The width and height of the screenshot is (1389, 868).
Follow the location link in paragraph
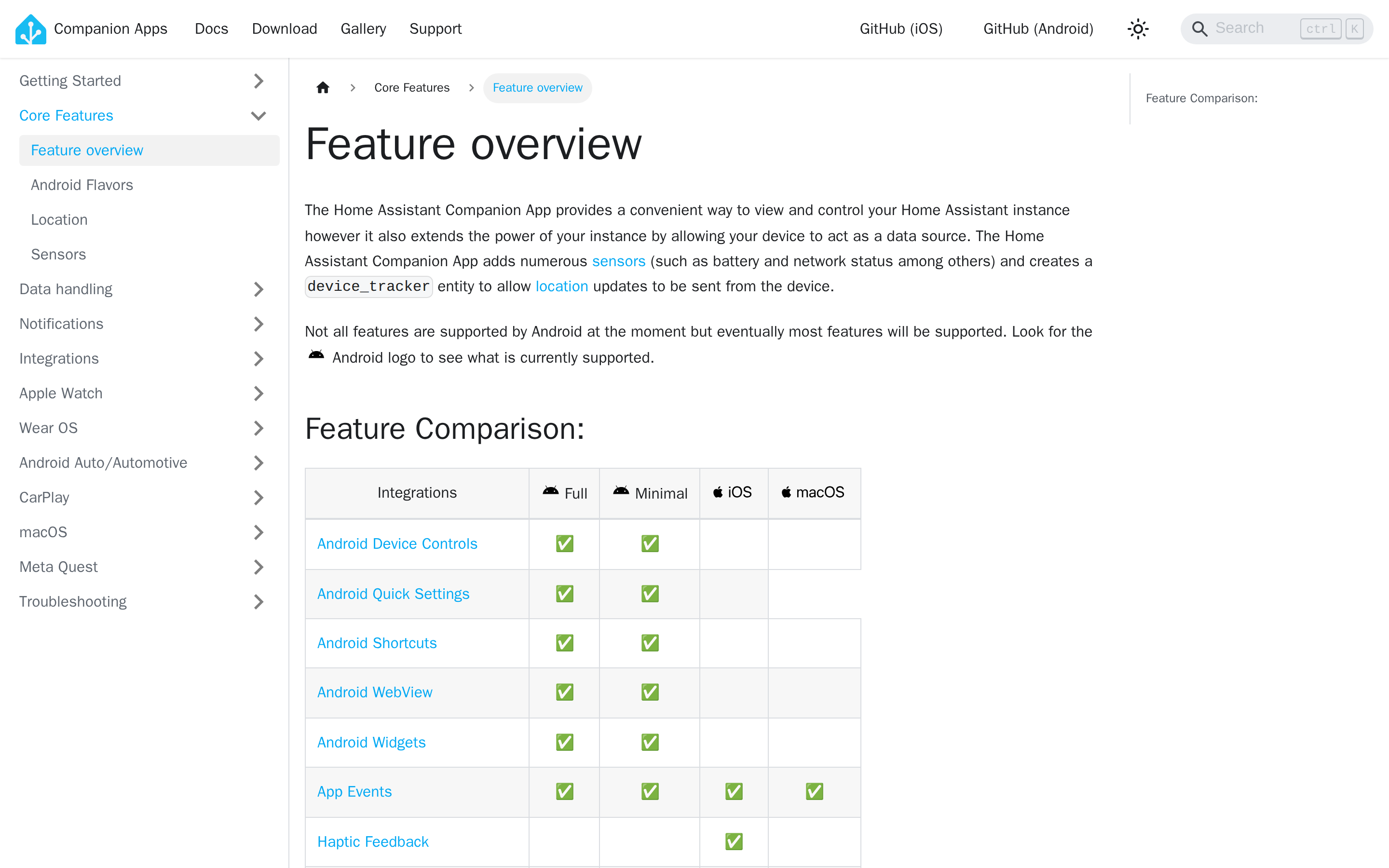pyautogui.click(x=561, y=286)
